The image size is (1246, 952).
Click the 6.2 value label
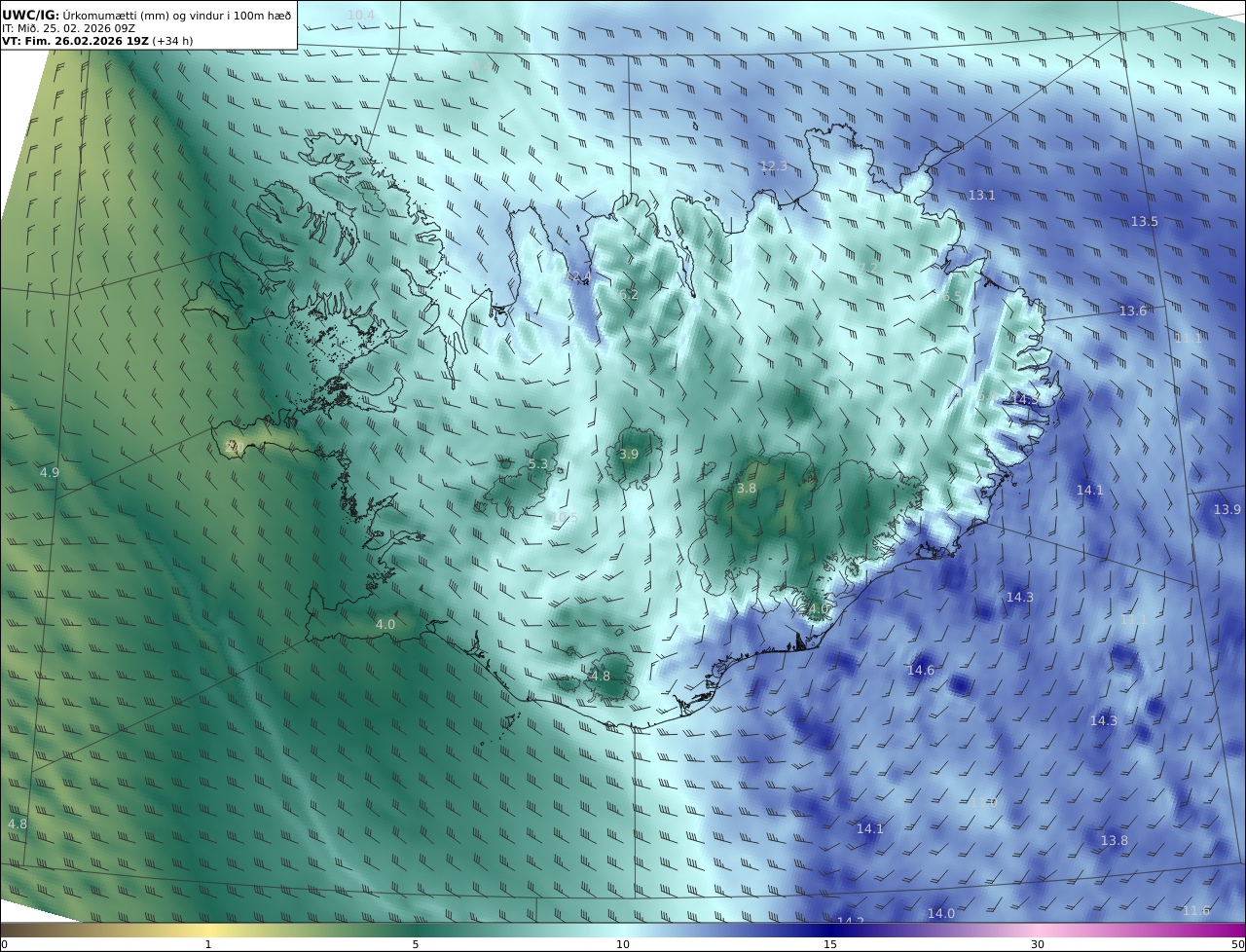(629, 295)
